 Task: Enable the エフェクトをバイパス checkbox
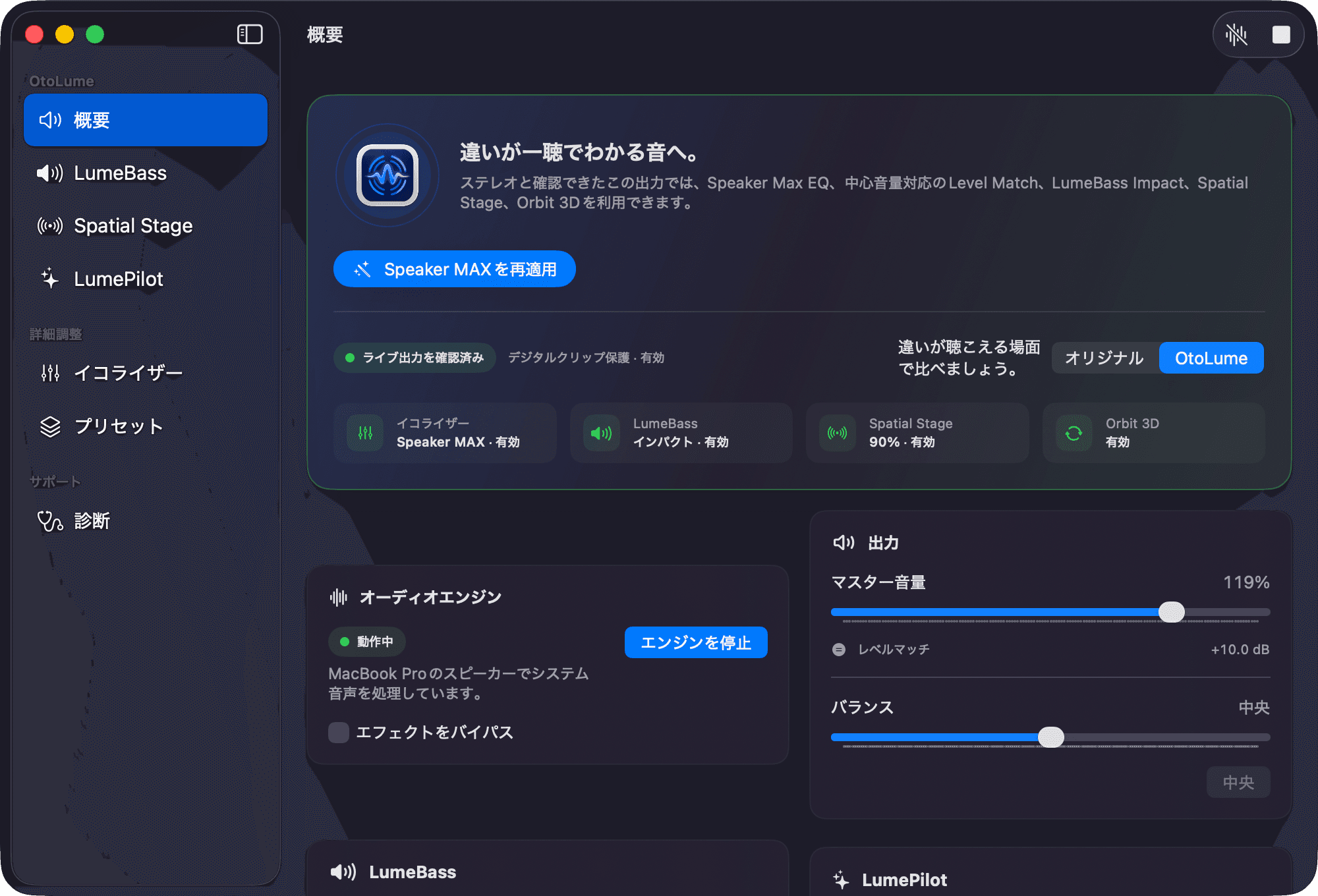[339, 732]
